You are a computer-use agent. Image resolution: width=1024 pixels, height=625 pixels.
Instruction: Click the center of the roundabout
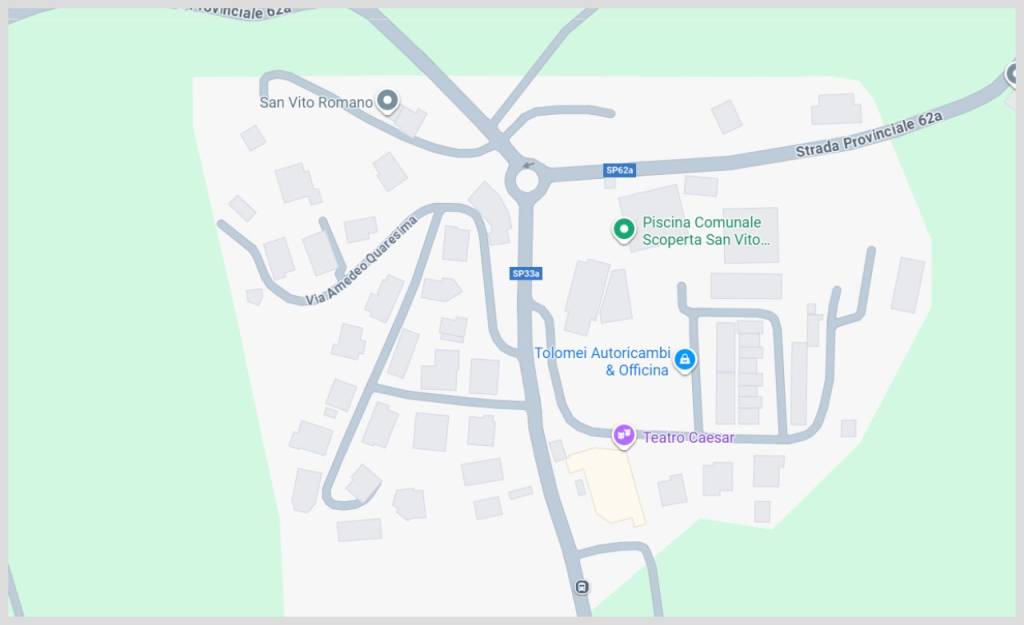pos(526,180)
